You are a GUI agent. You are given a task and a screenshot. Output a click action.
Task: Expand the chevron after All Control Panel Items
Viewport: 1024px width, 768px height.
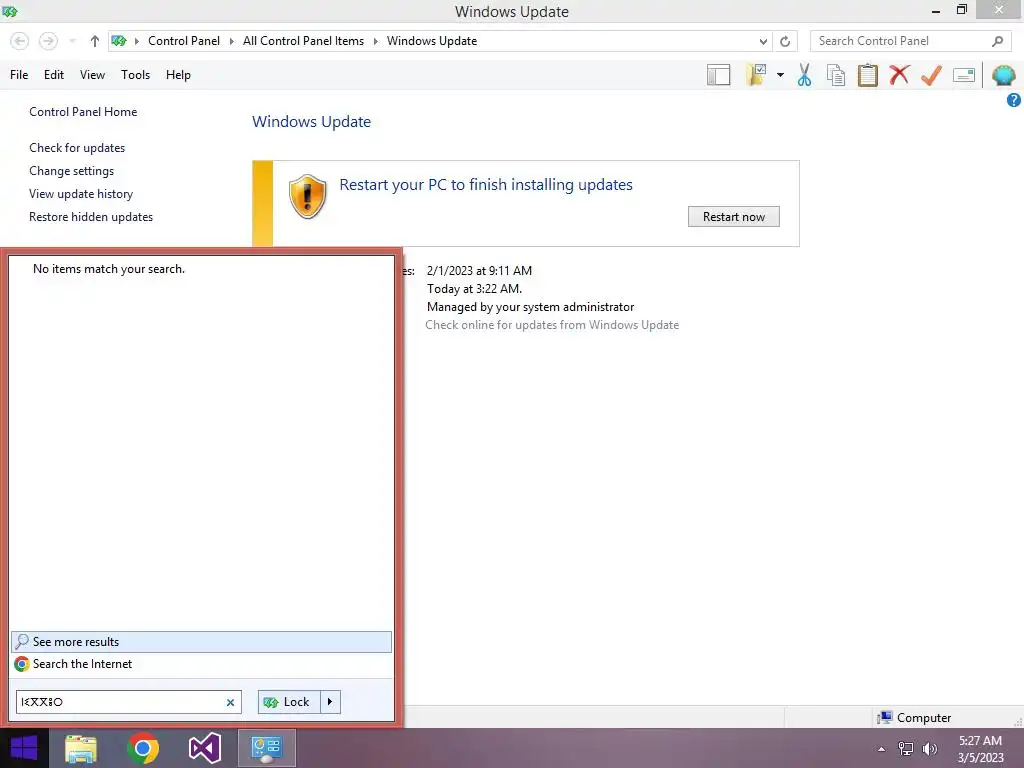point(376,41)
